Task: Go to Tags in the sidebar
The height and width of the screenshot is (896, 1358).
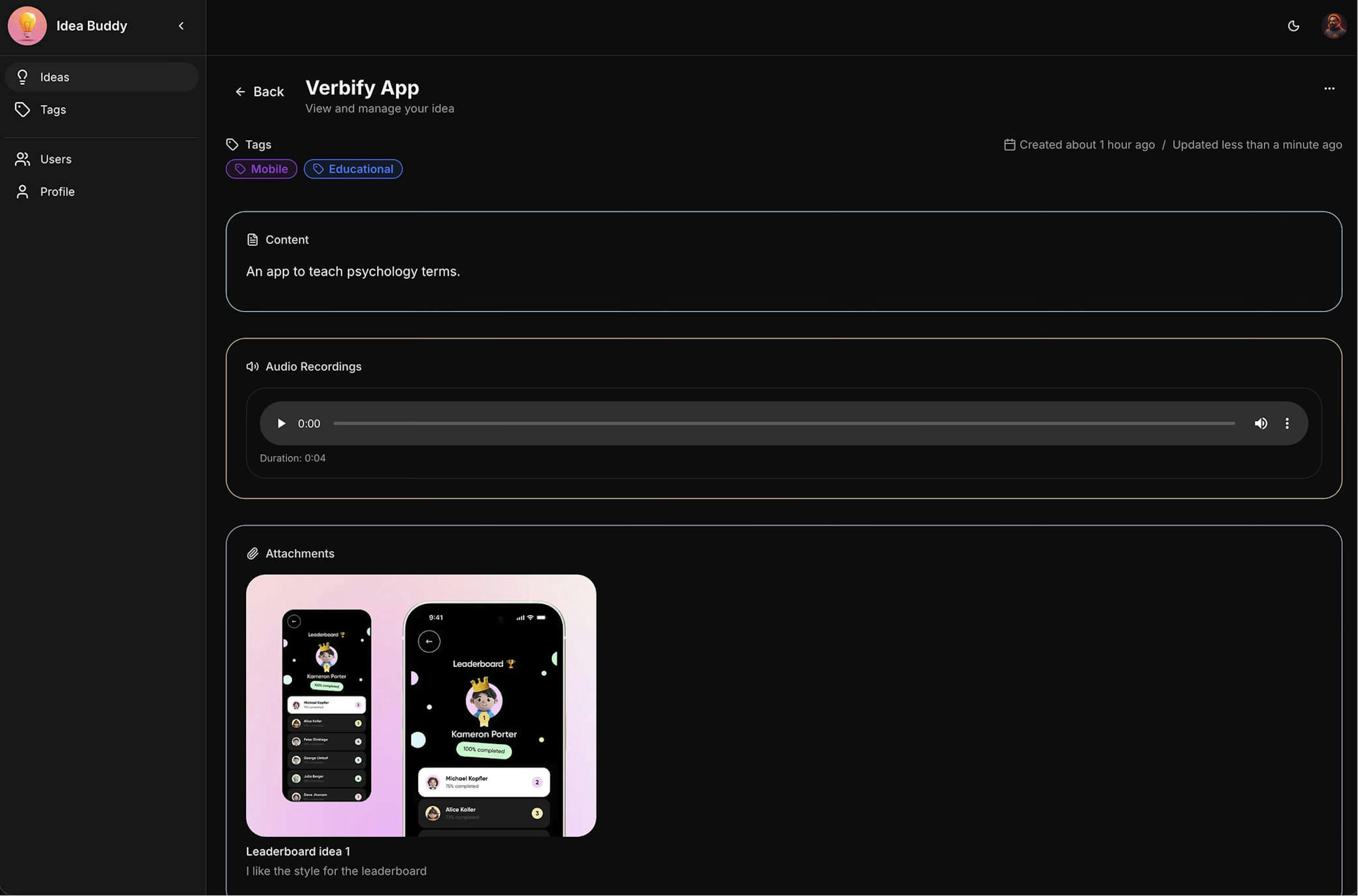Action: 53,110
